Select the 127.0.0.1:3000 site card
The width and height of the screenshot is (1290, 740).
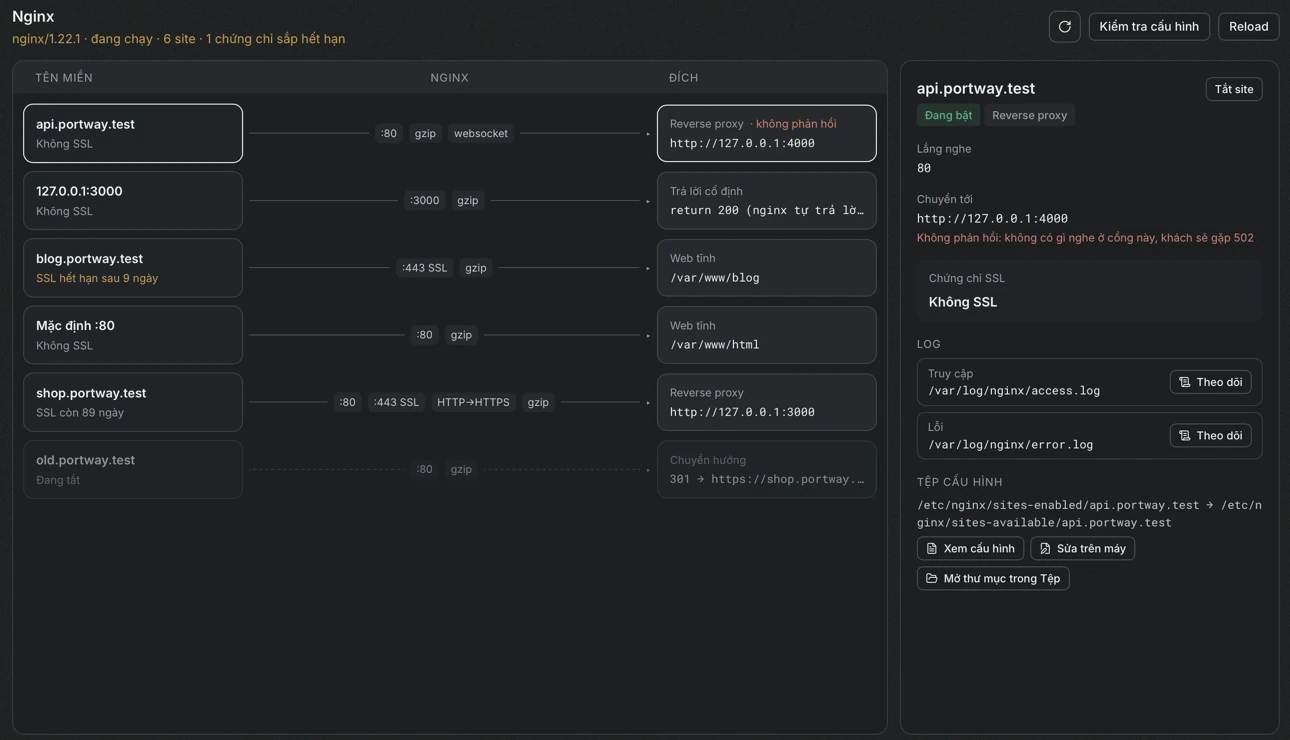[x=133, y=200]
